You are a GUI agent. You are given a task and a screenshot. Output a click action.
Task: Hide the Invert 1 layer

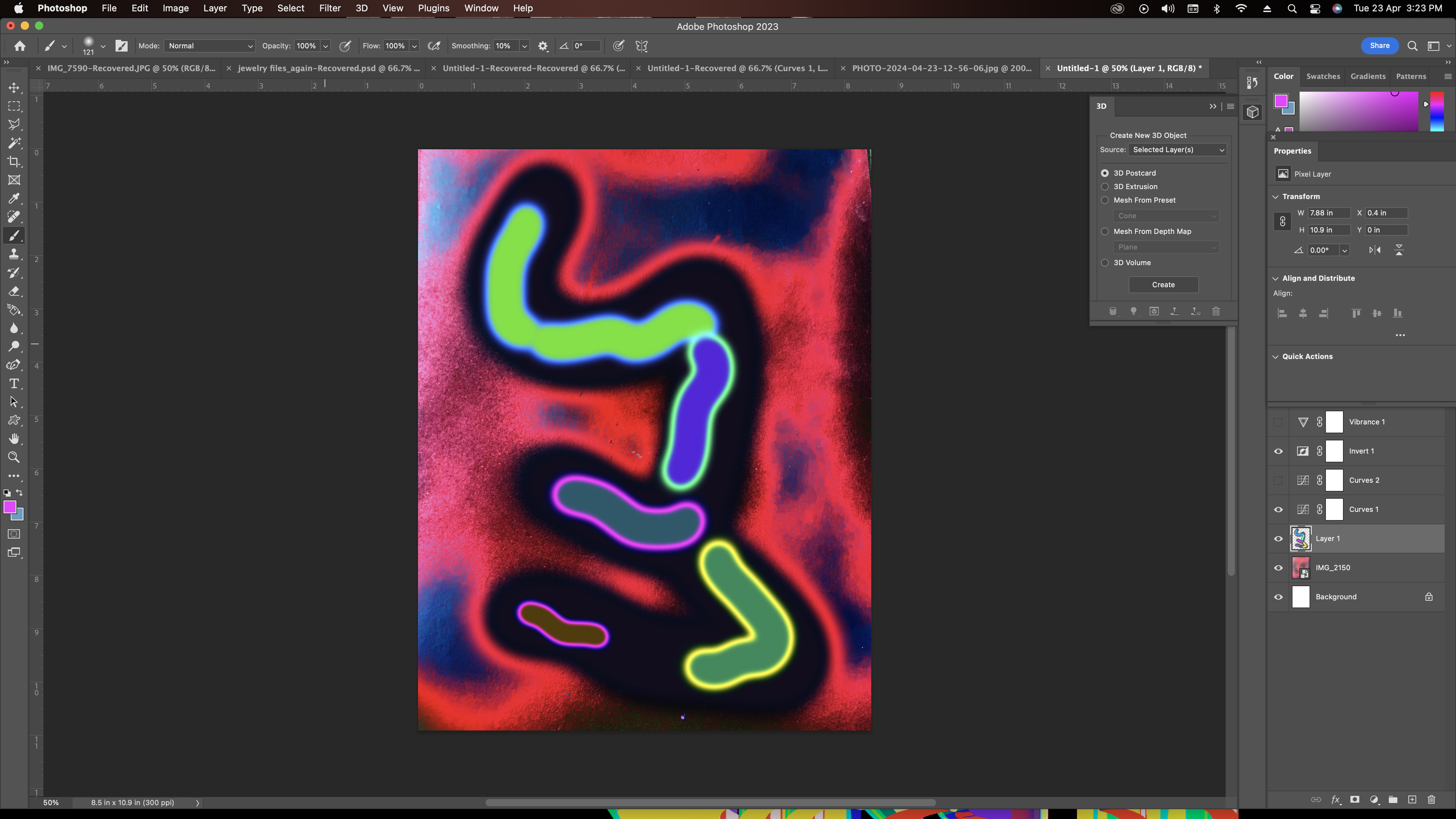point(1278,451)
